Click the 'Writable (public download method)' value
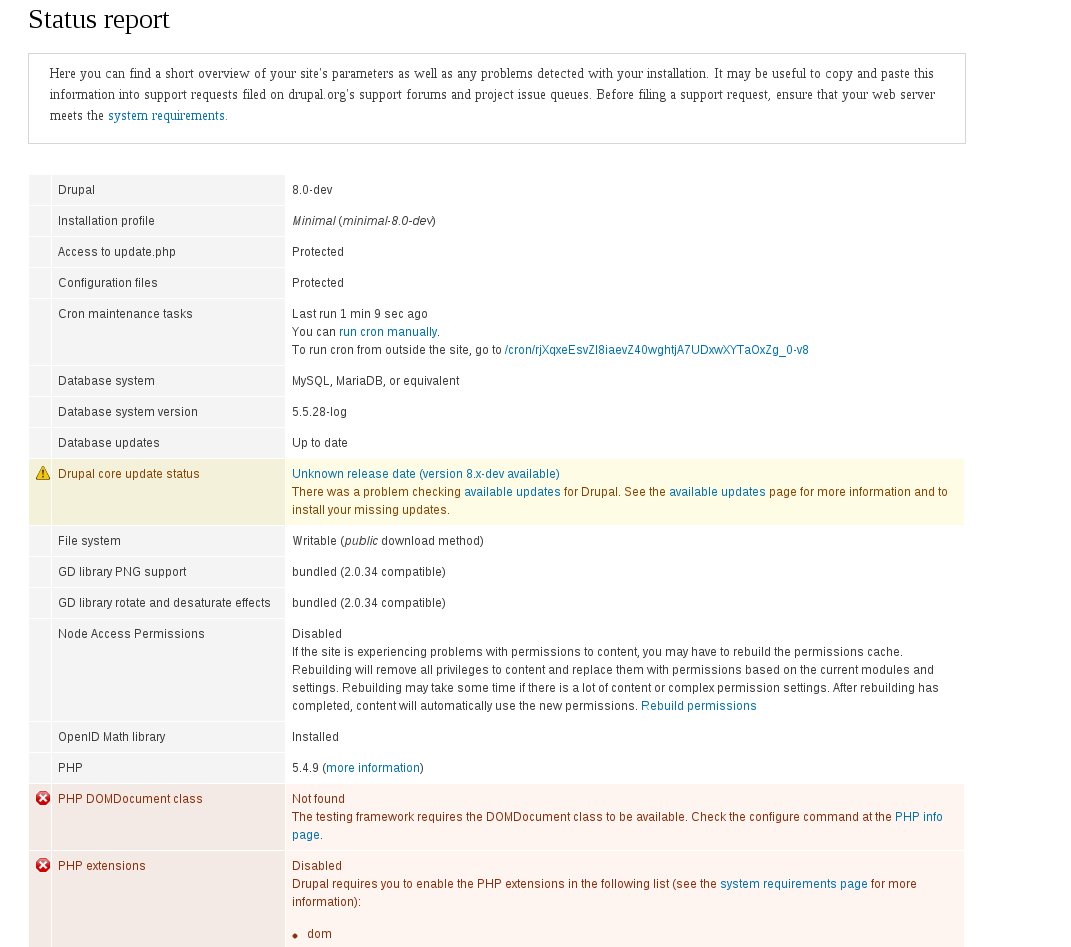The image size is (1071, 947). 388,540
